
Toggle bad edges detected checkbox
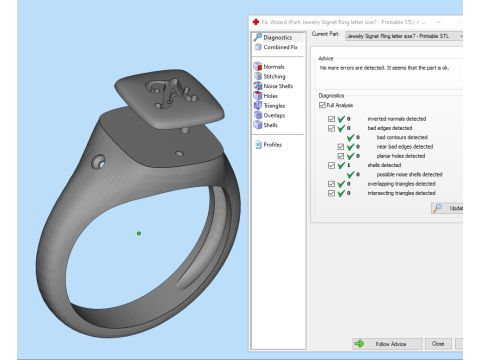tap(331, 128)
